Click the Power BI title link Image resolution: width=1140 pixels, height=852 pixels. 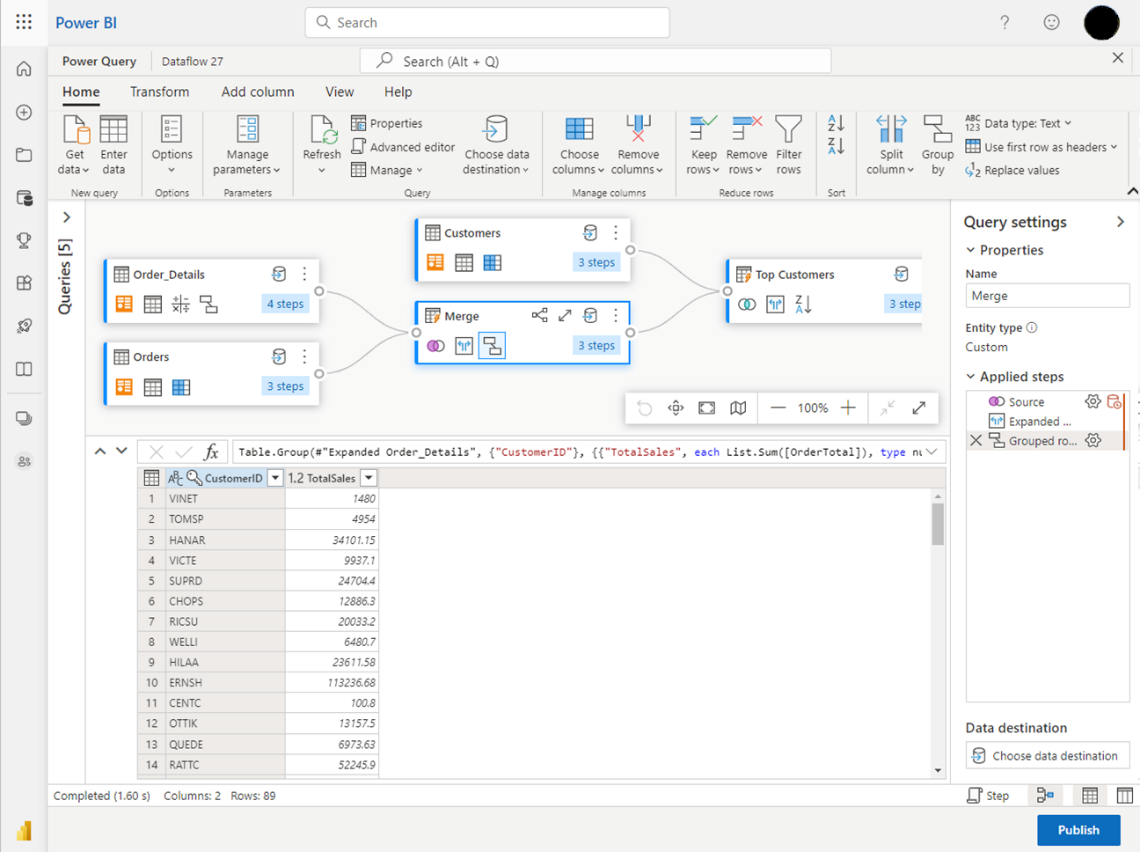(x=86, y=23)
